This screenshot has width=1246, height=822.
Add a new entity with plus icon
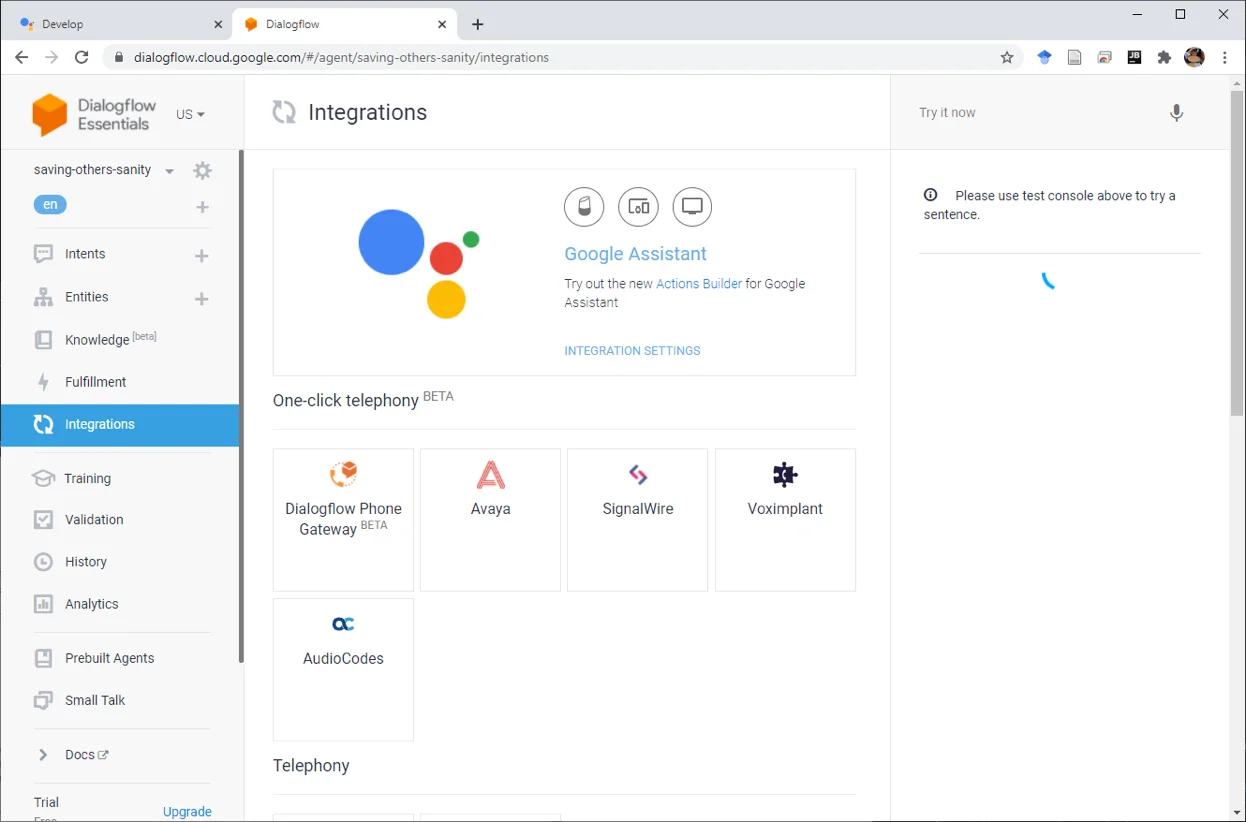point(201,299)
